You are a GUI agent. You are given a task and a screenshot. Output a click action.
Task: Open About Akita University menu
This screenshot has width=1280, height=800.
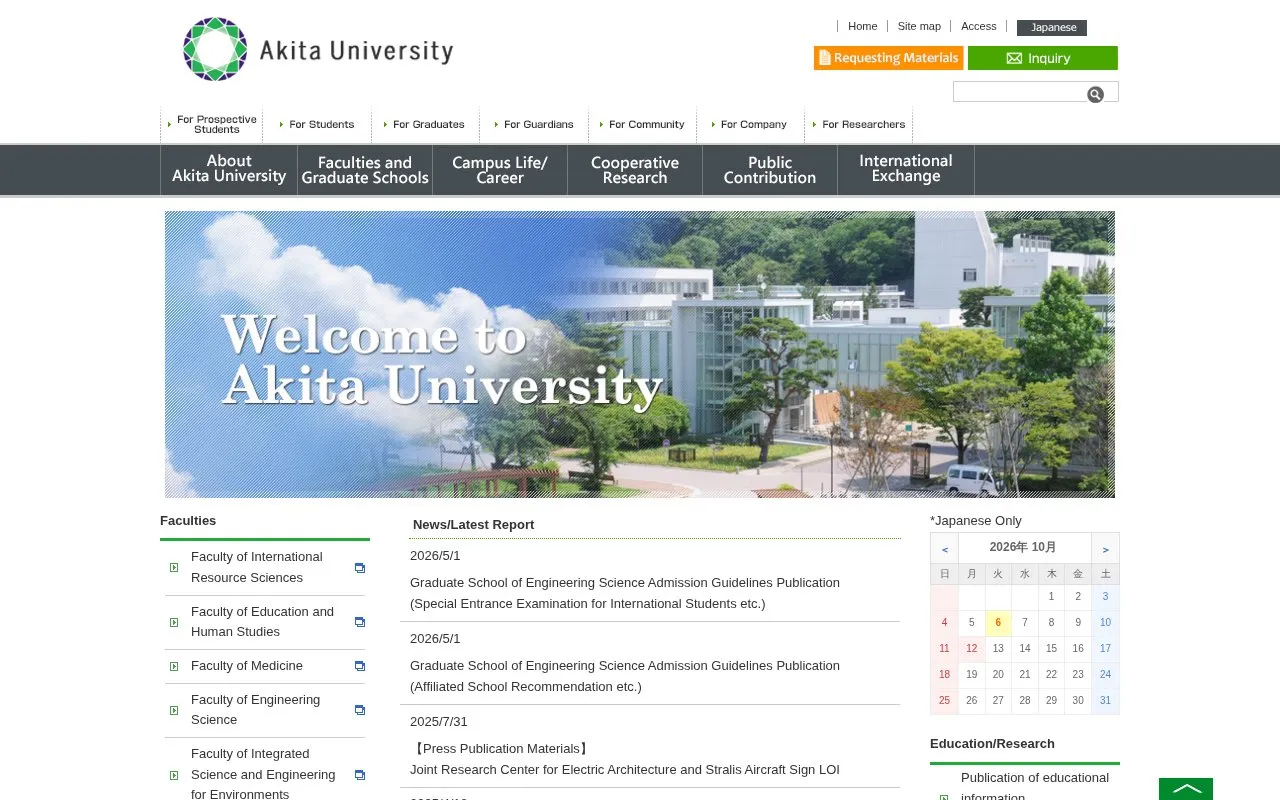pyautogui.click(x=229, y=169)
